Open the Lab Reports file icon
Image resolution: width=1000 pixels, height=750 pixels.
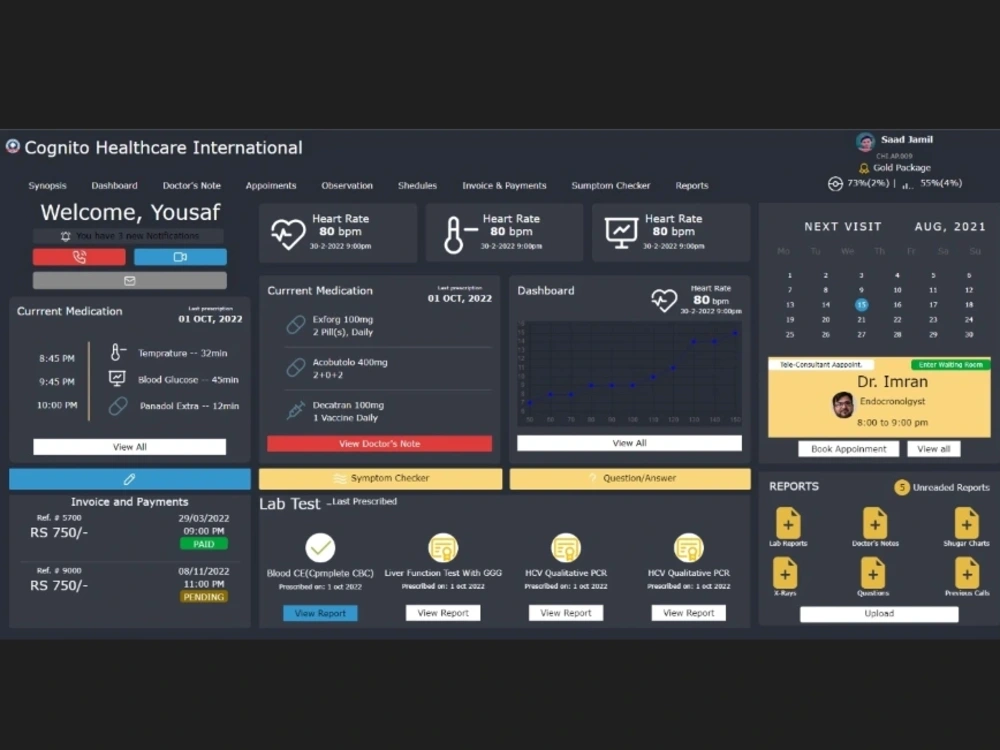click(788, 523)
